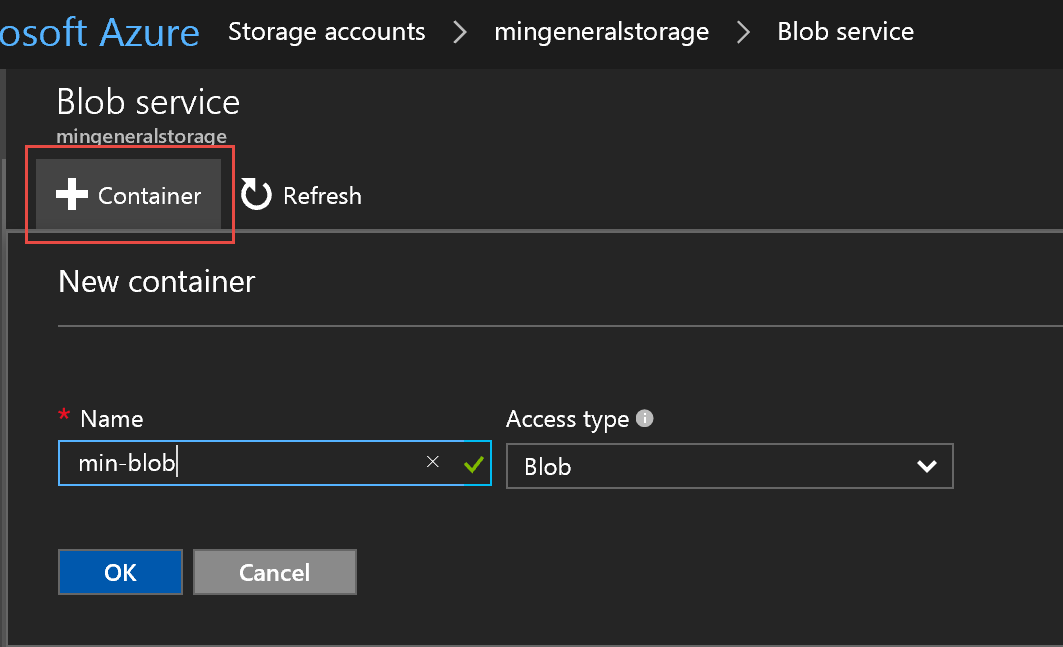The image size is (1063, 647).
Task: Confirm container creation with OK
Action: pos(120,572)
